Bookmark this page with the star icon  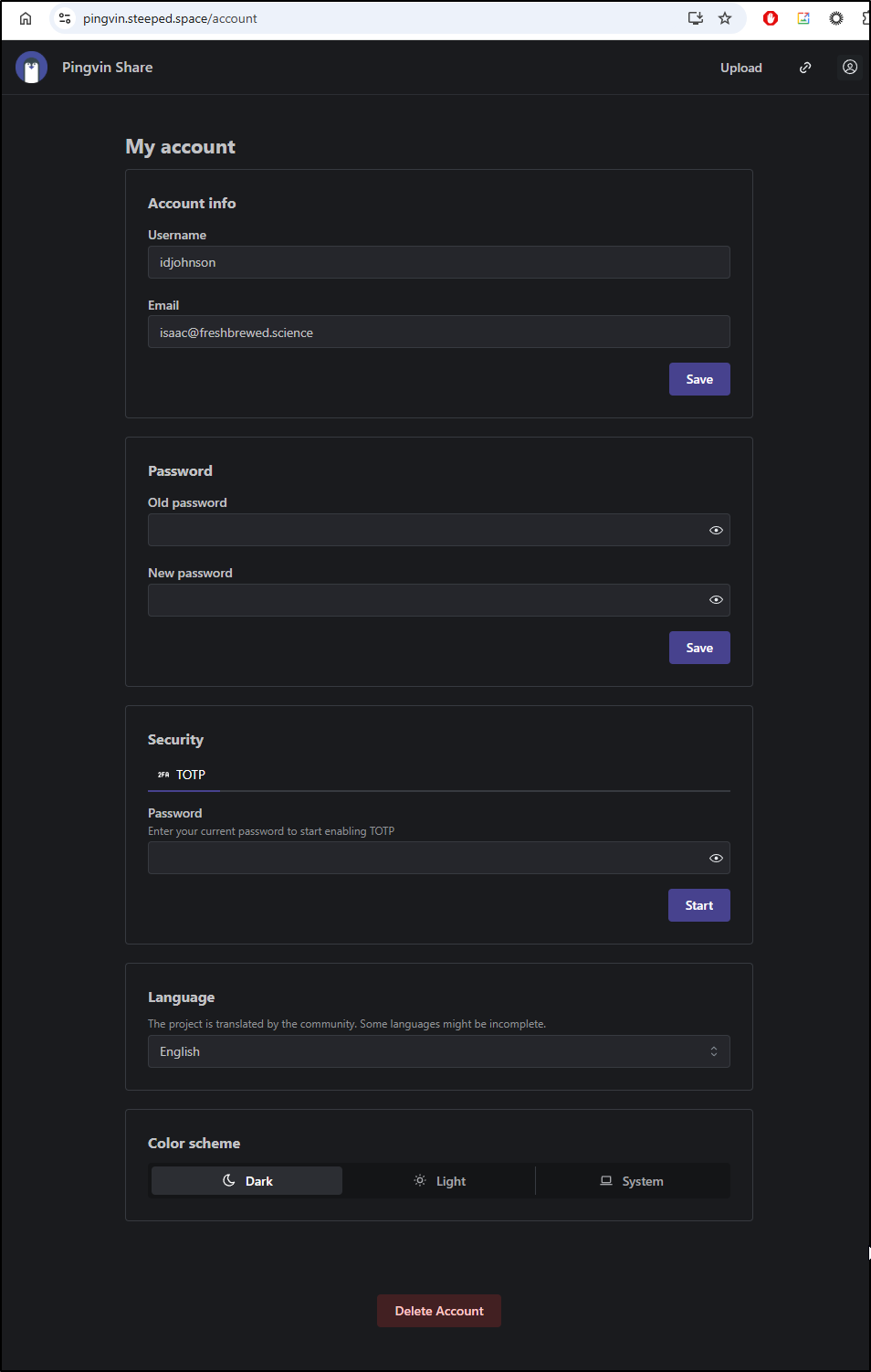tap(725, 18)
